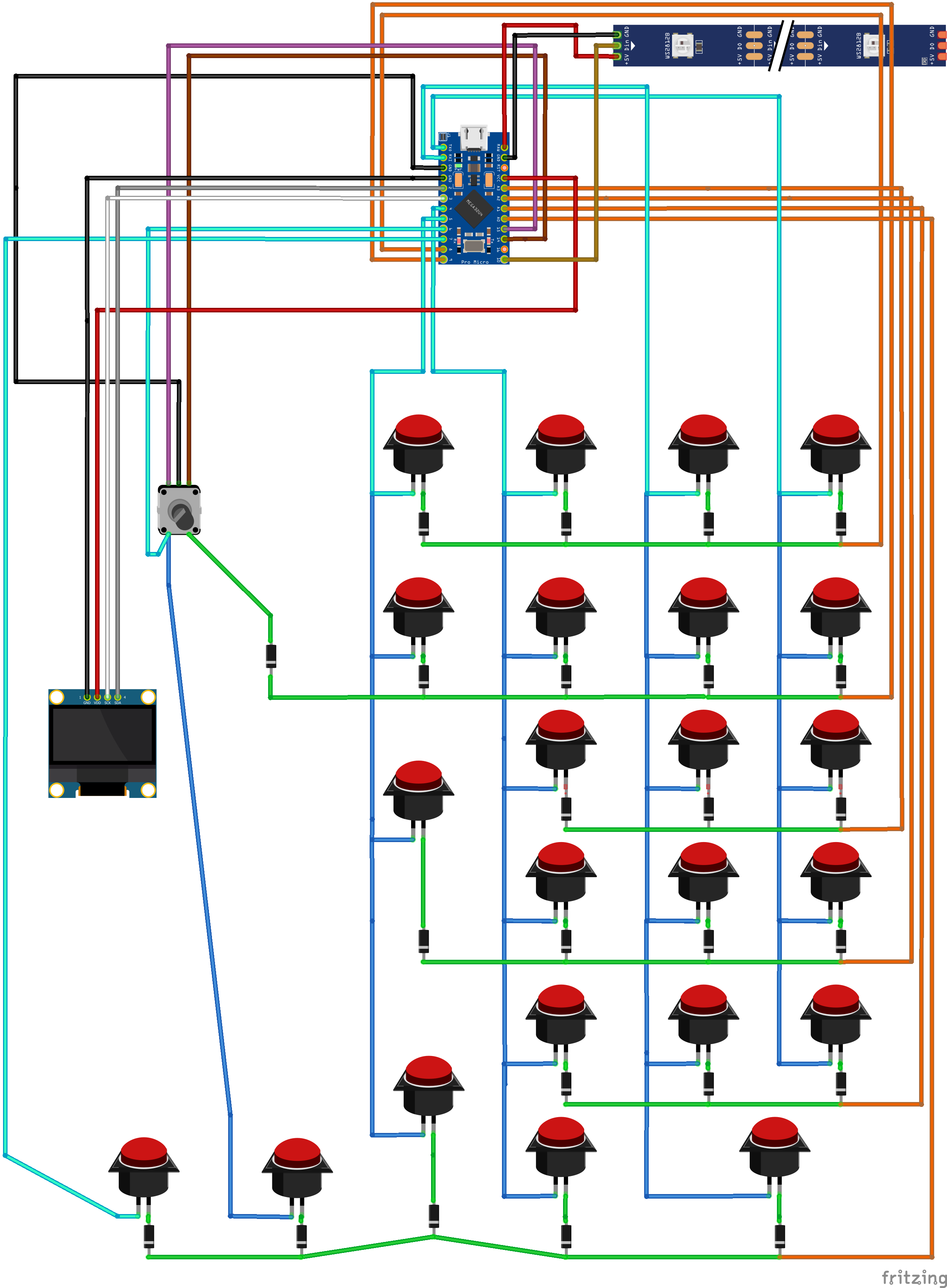Click the second WS2812B LED on the strip
The image size is (947, 1288).
873,45
